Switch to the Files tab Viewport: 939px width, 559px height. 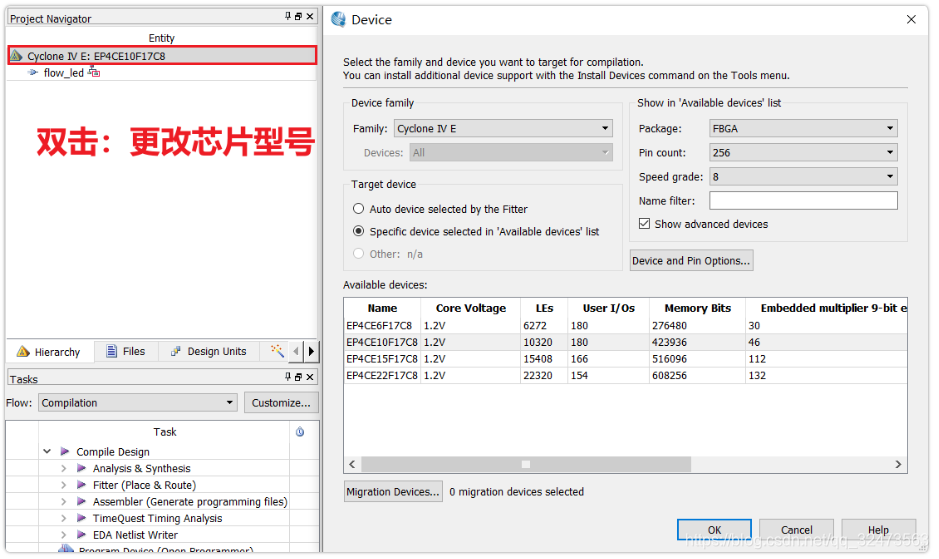pyautogui.click(x=126, y=351)
